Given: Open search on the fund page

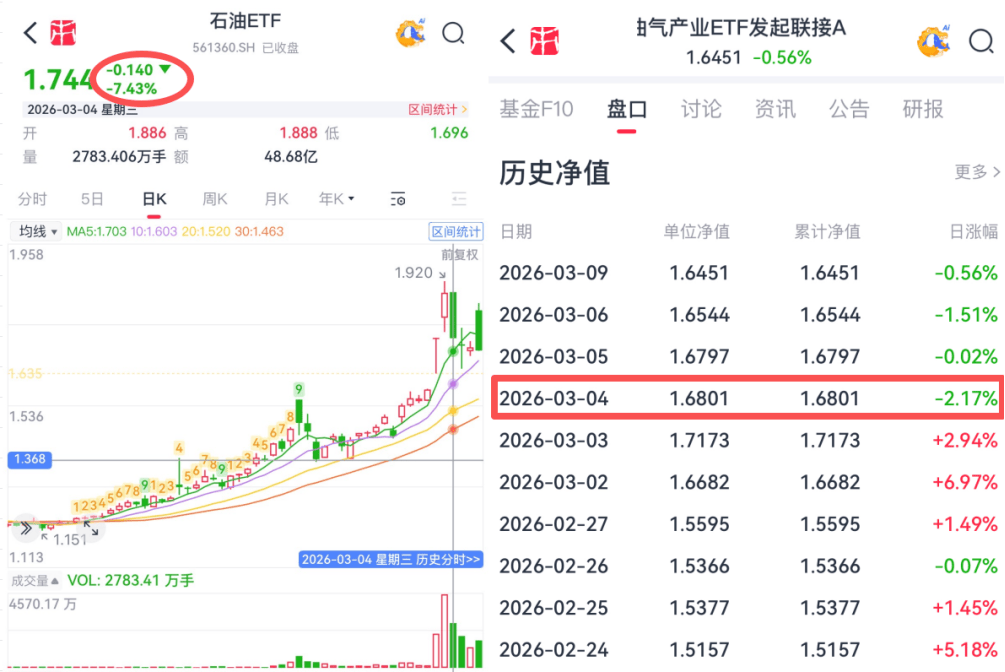Looking at the screenshot, I should pos(980,41).
